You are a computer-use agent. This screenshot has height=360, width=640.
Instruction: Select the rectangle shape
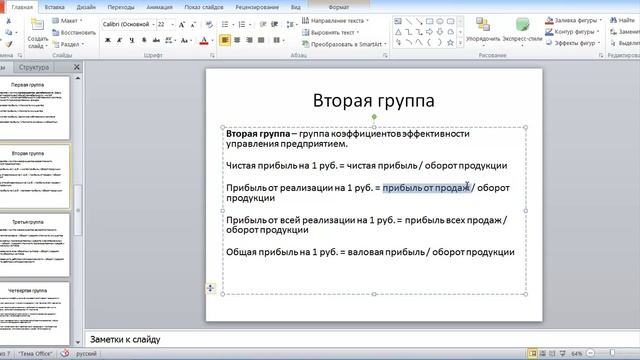point(429,21)
